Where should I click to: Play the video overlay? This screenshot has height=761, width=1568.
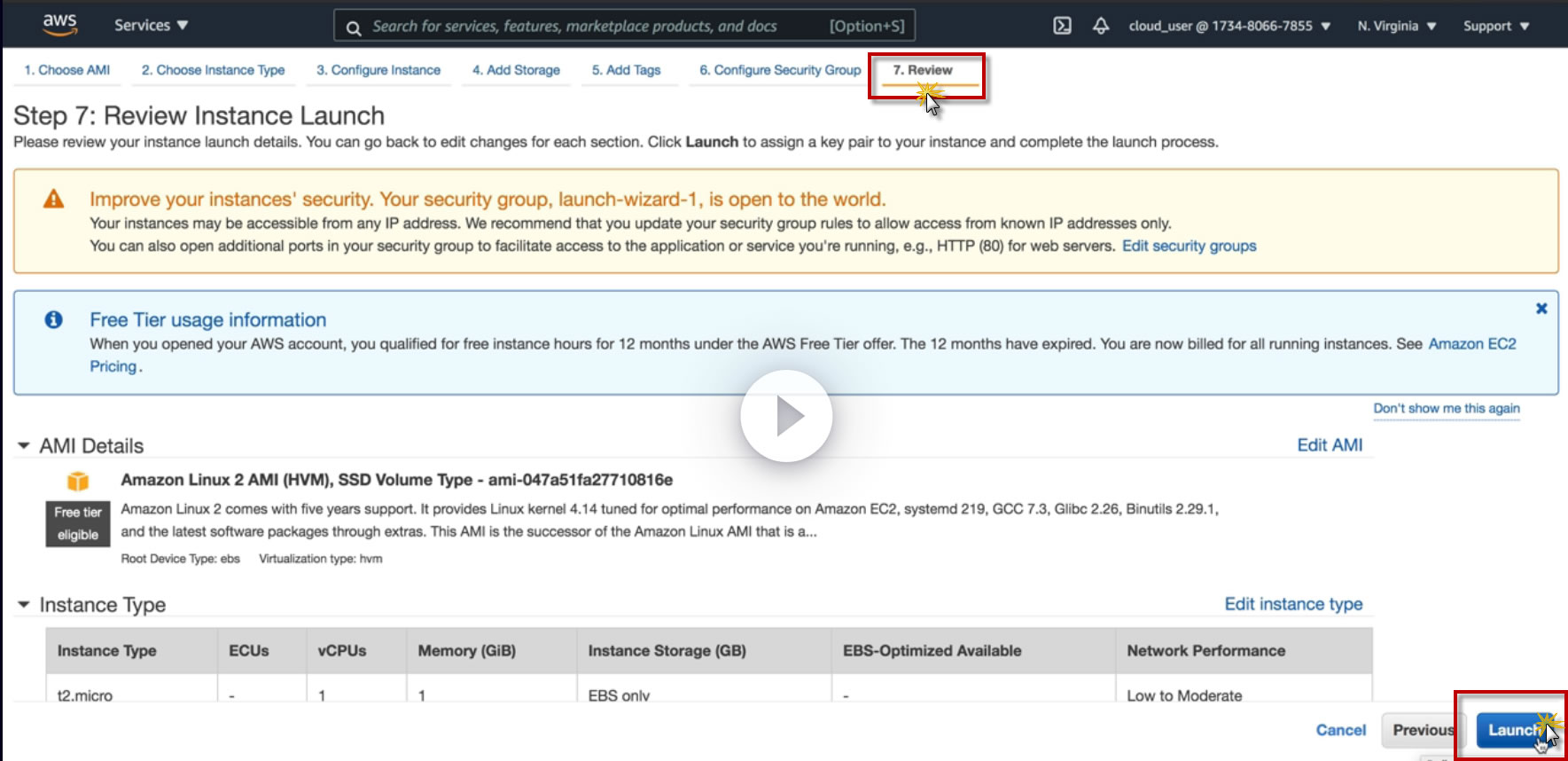point(786,415)
